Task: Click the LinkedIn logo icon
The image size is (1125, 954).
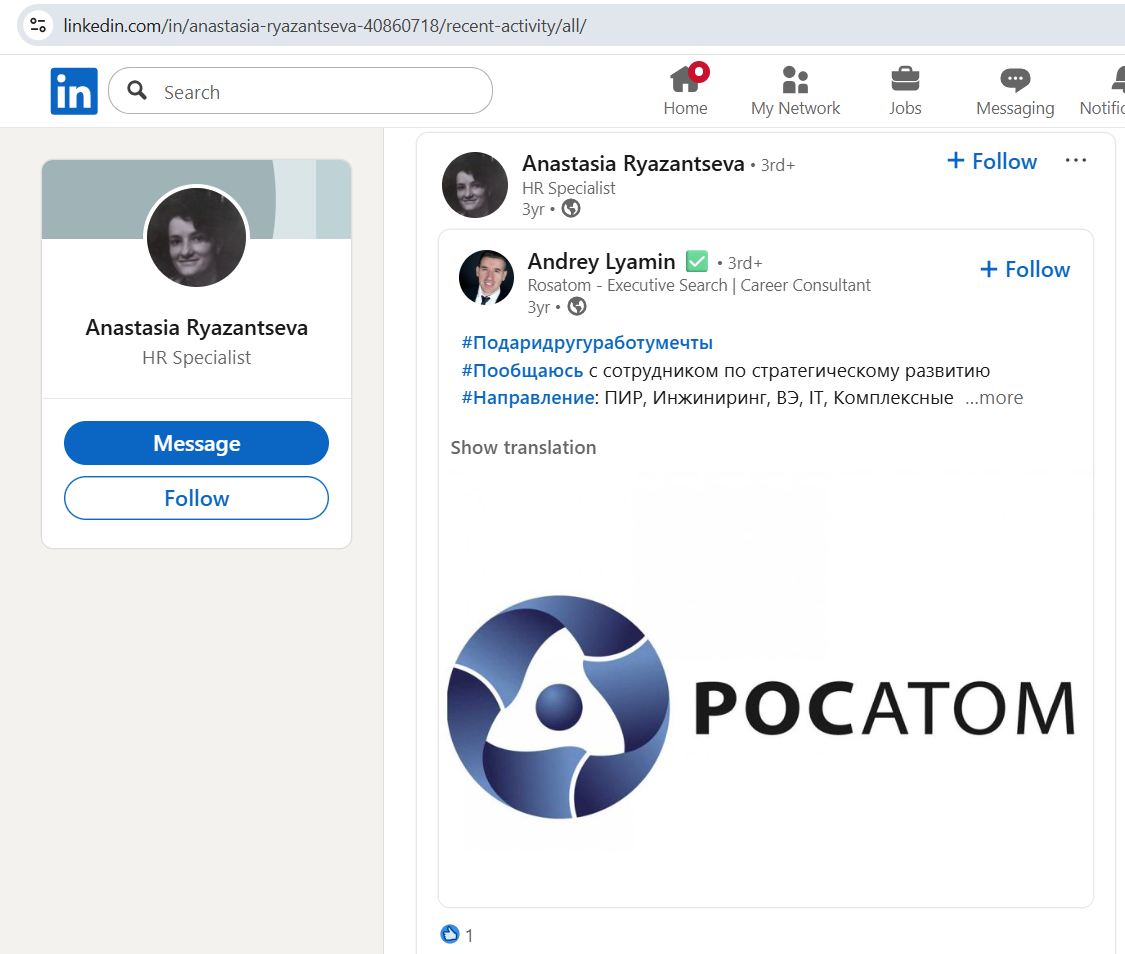Action: pyautogui.click(x=74, y=92)
